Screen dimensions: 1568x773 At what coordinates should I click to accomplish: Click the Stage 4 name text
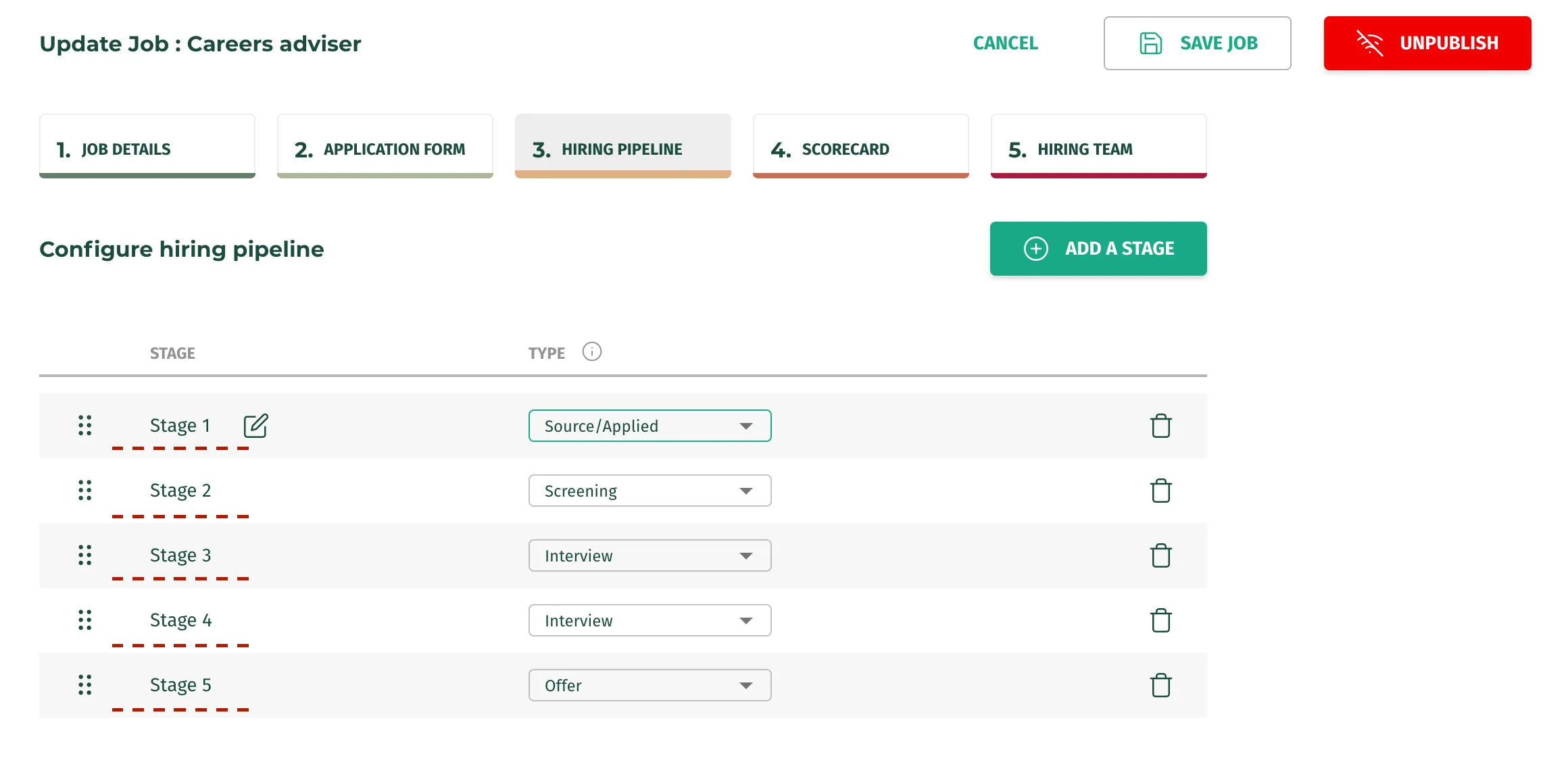(180, 620)
